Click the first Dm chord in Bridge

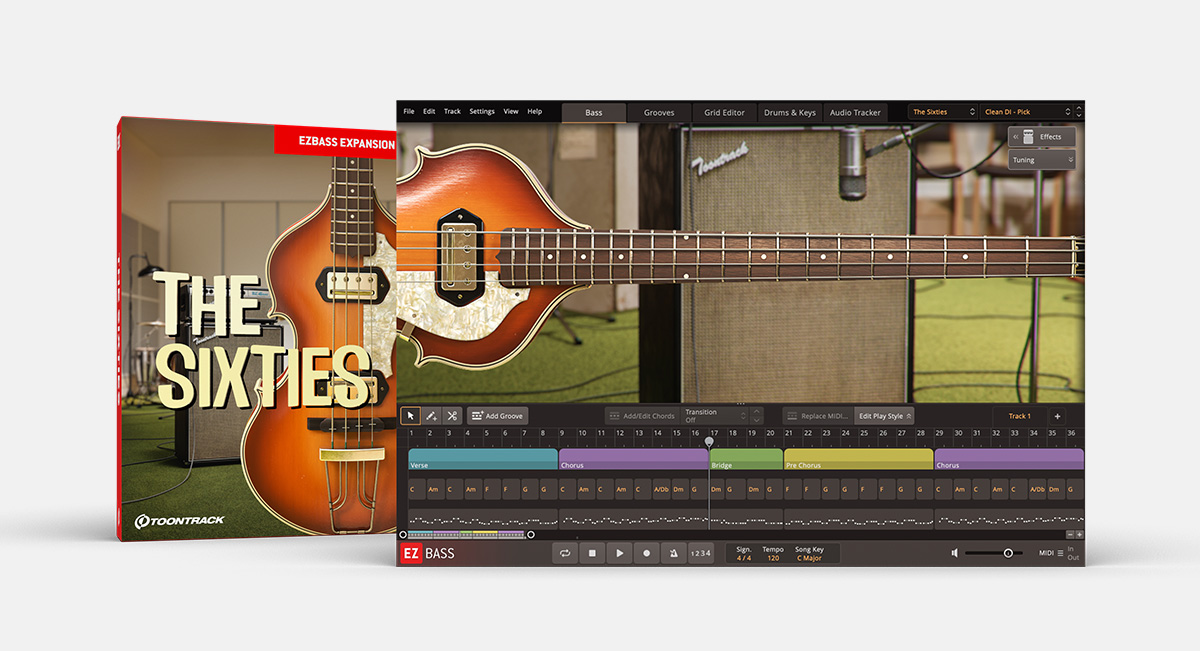point(717,489)
